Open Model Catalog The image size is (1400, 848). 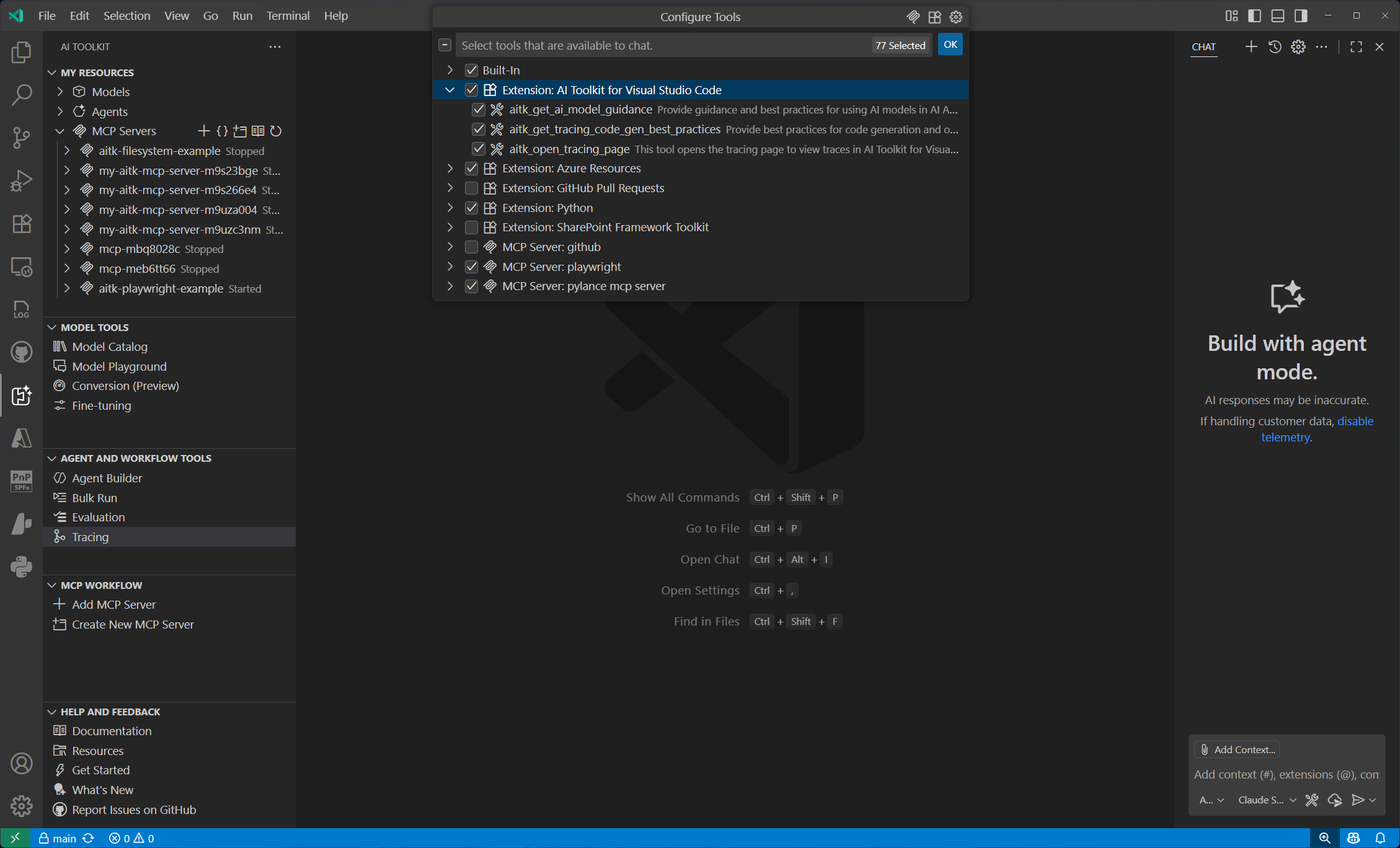pyautogui.click(x=110, y=347)
